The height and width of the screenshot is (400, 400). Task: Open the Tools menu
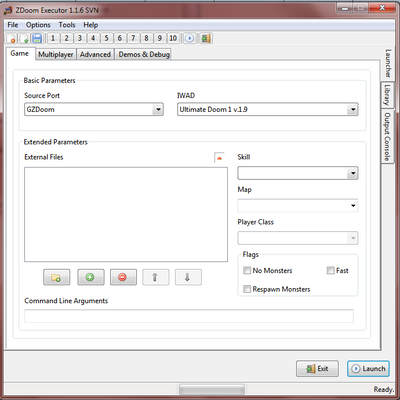click(67, 25)
